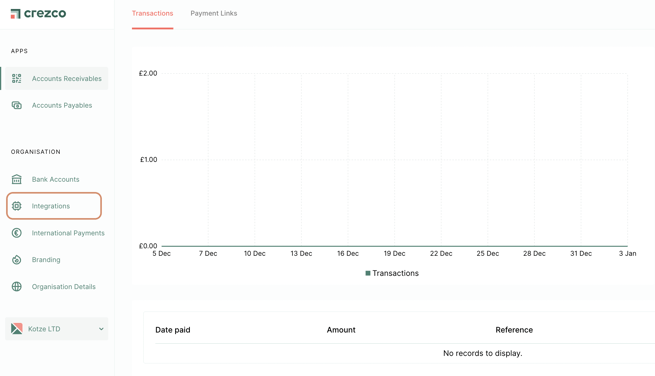Sort by the Amount column header
The image size is (655, 376).
[341, 330]
